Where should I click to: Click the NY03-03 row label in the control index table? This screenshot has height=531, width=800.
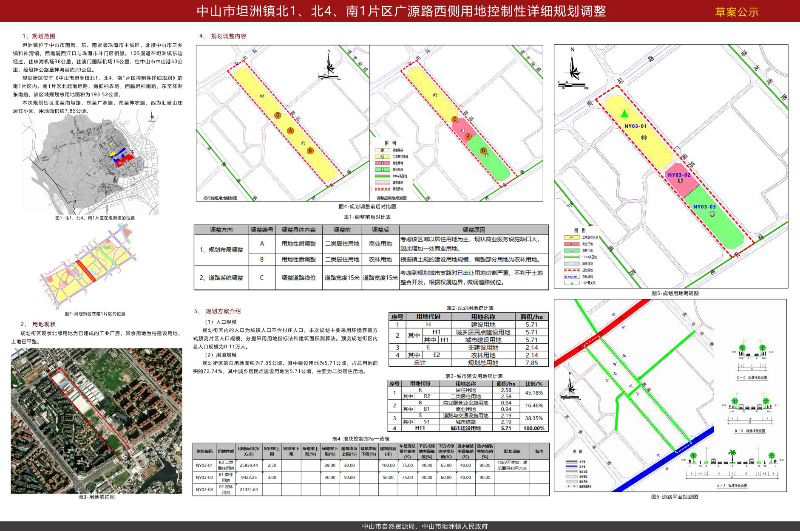(204, 489)
